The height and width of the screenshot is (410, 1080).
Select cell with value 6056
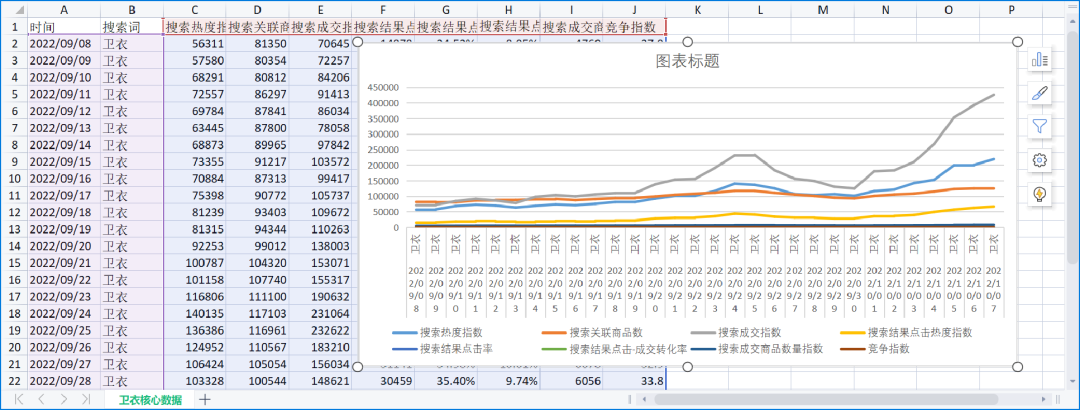(x=571, y=380)
